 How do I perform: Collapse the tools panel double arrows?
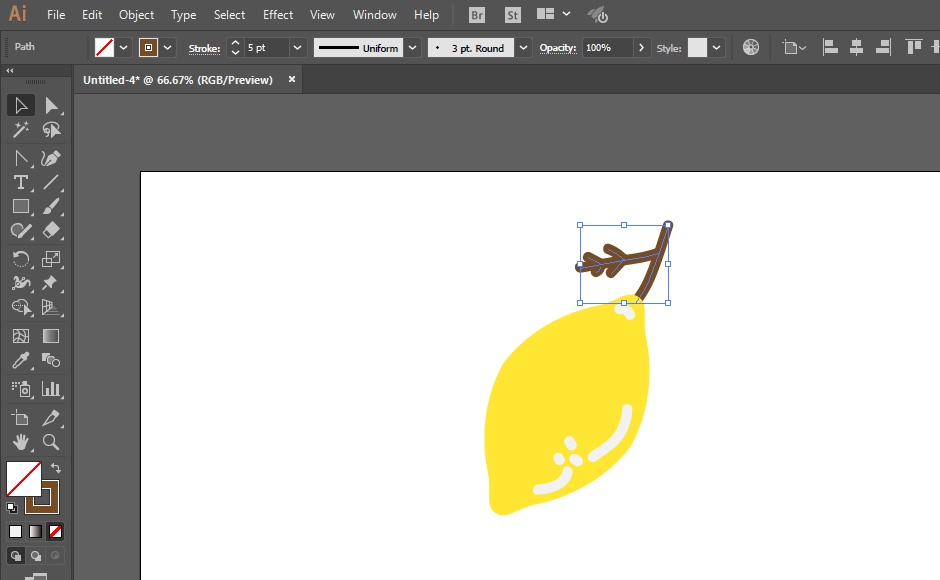tap(10, 71)
